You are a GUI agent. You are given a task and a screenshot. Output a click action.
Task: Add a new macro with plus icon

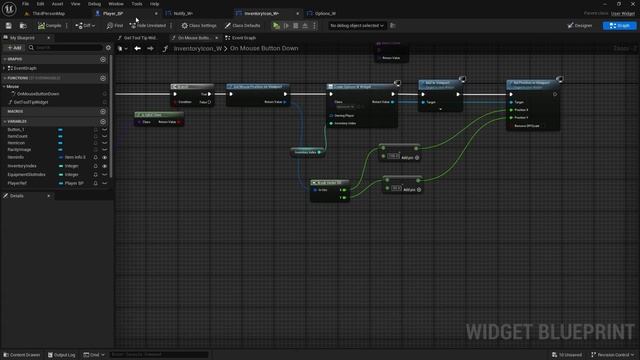[x=103, y=111]
